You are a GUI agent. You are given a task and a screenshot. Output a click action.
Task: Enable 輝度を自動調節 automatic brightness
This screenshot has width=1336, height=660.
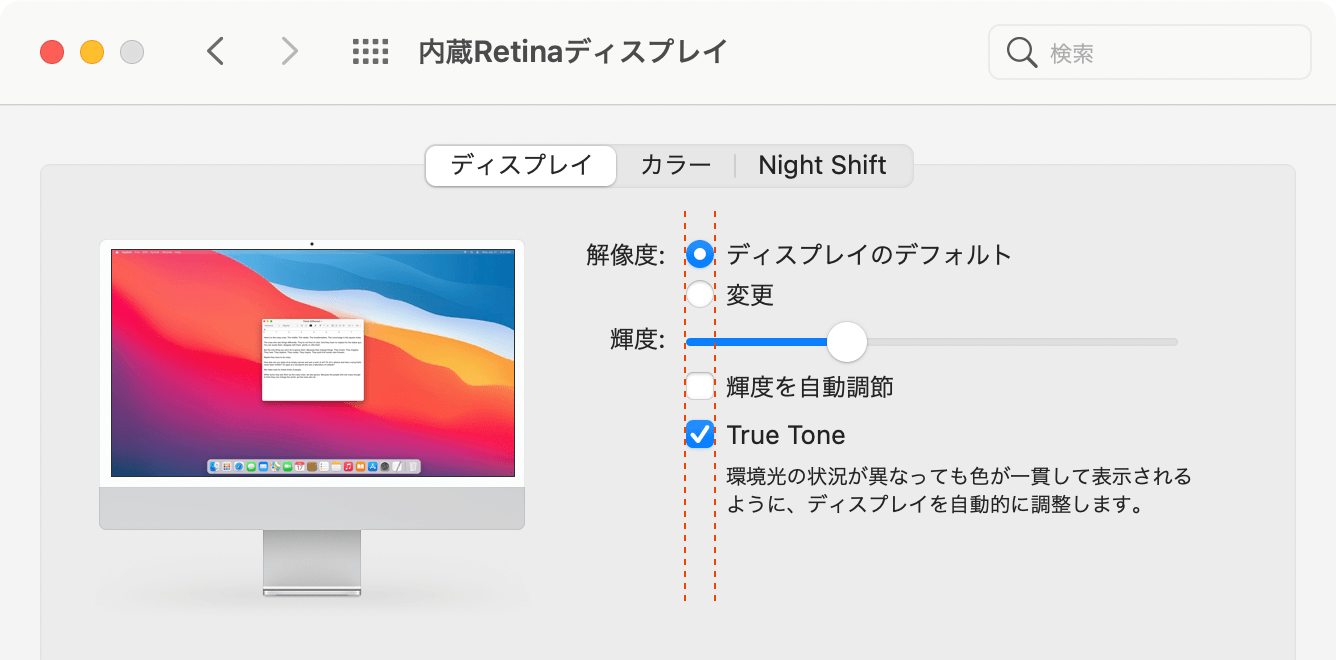coord(700,385)
